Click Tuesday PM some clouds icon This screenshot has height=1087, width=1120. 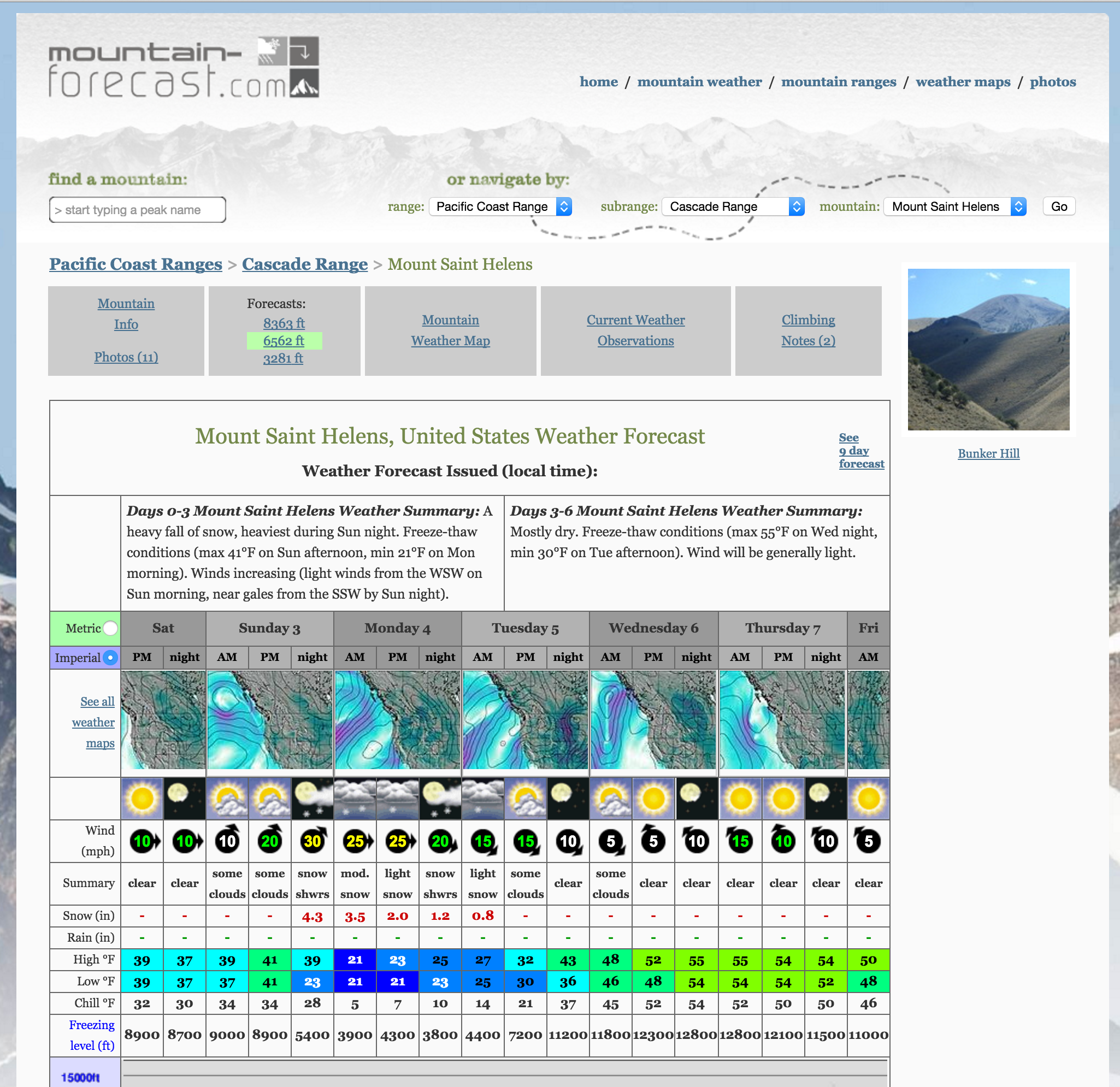[526, 798]
